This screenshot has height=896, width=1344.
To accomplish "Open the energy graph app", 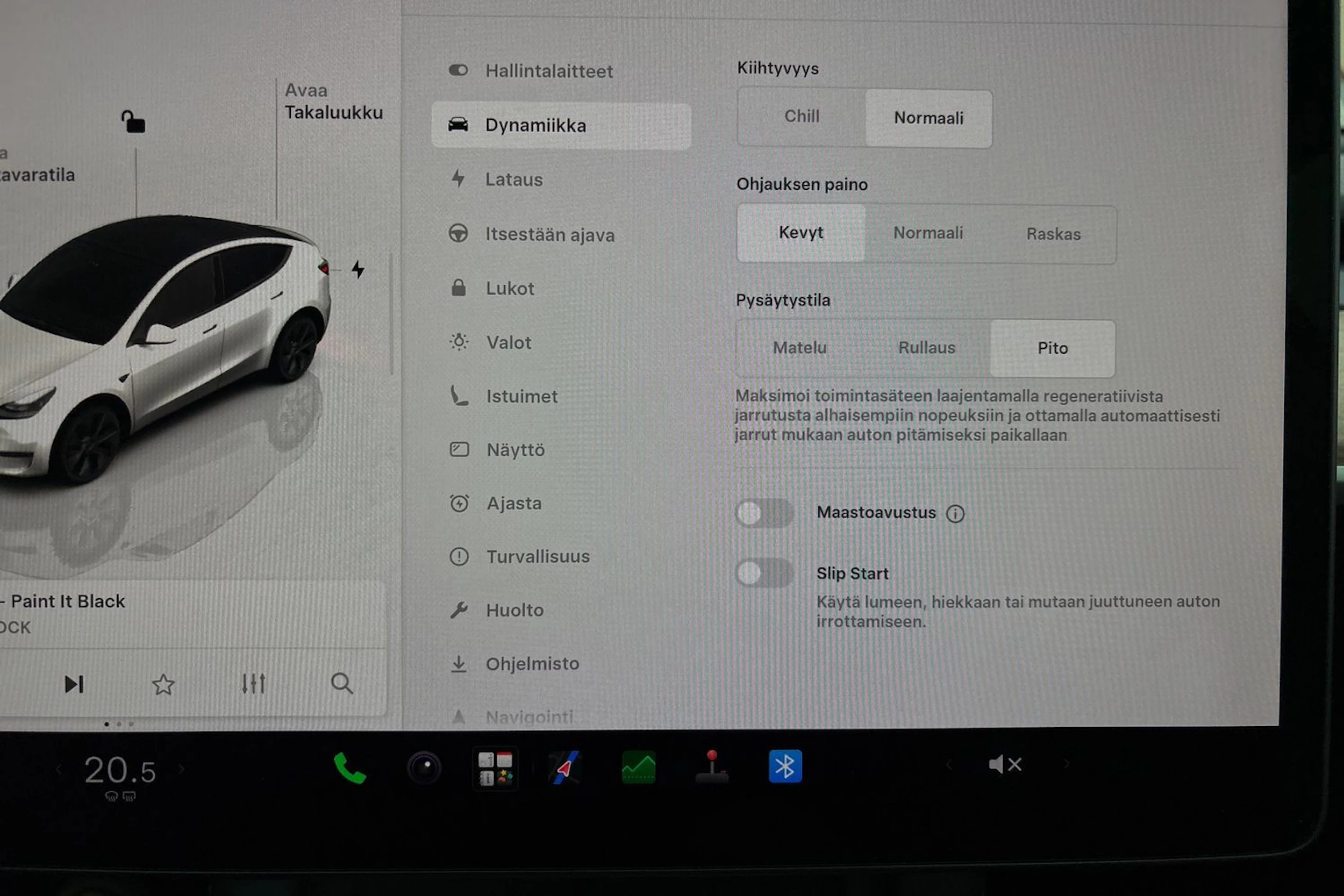I will [x=638, y=768].
